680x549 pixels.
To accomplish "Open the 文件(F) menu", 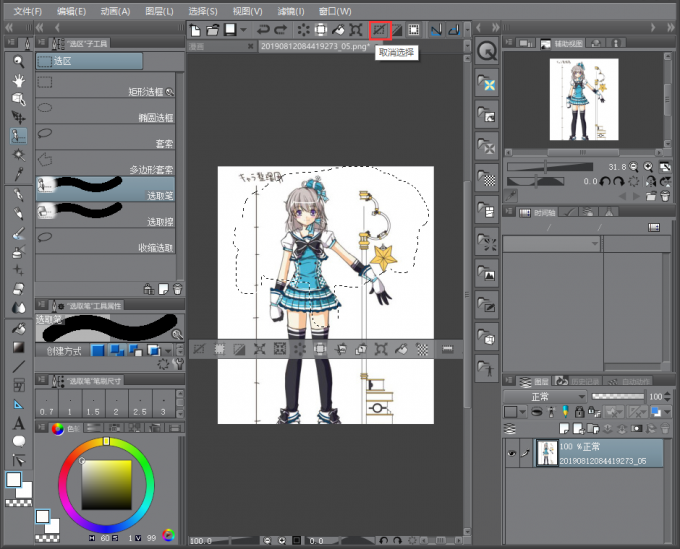I will 28,11.
